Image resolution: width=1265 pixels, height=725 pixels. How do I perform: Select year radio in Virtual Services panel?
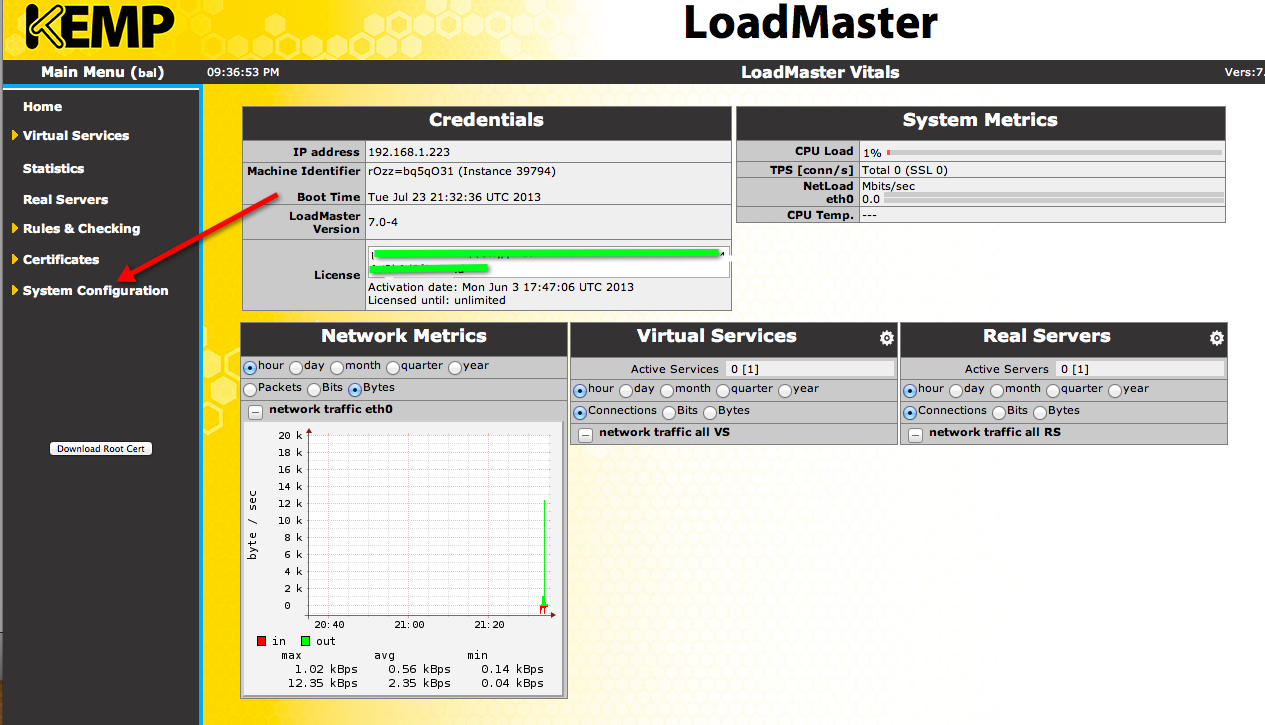785,390
